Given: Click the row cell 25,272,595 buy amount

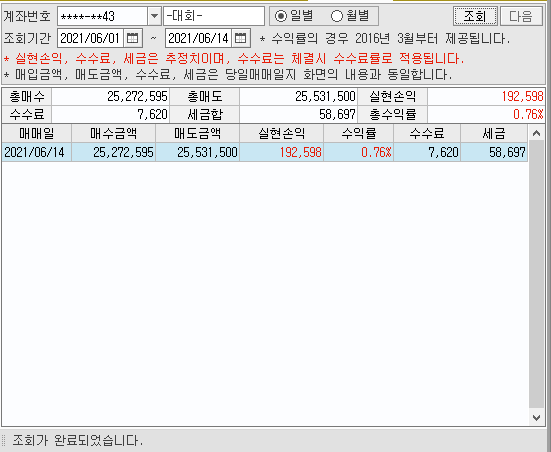Looking at the screenshot, I should [x=114, y=152].
